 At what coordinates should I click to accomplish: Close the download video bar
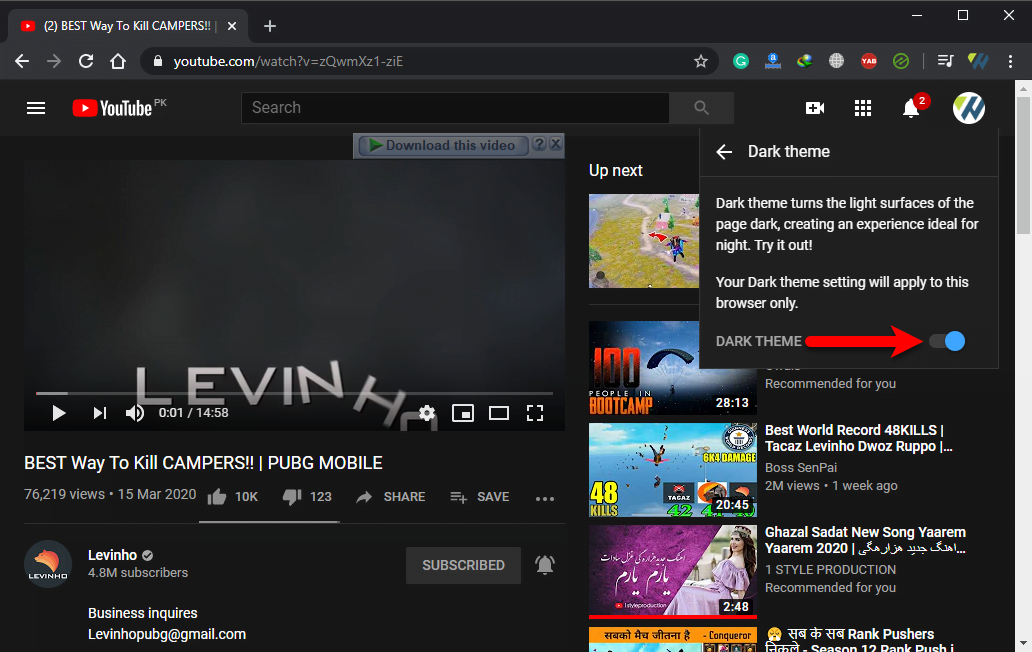pyautogui.click(x=555, y=144)
